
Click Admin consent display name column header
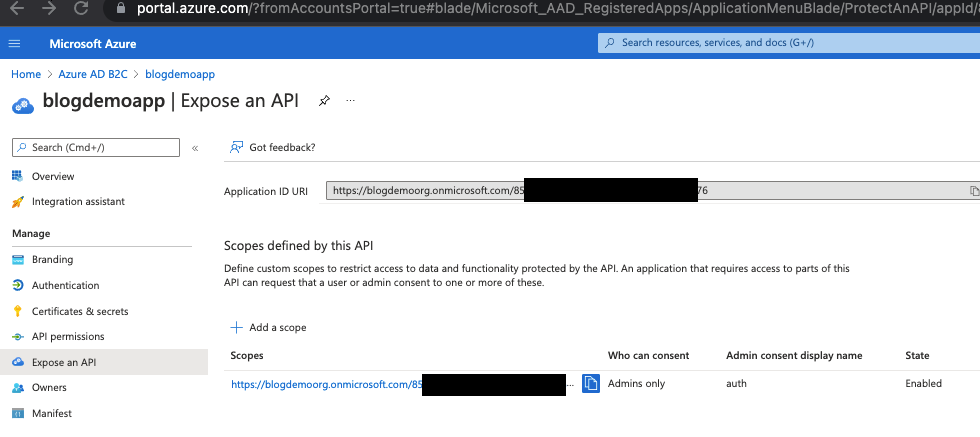click(x=794, y=355)
